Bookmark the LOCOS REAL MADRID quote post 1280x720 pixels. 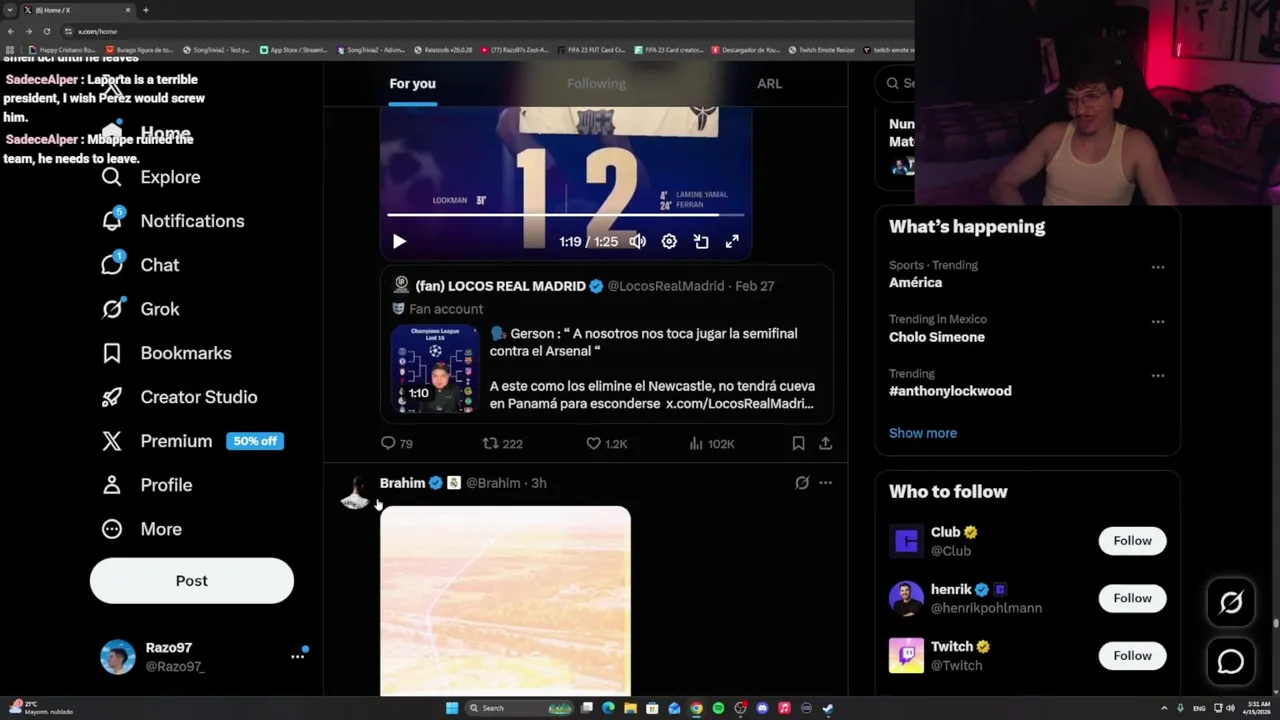798,443
